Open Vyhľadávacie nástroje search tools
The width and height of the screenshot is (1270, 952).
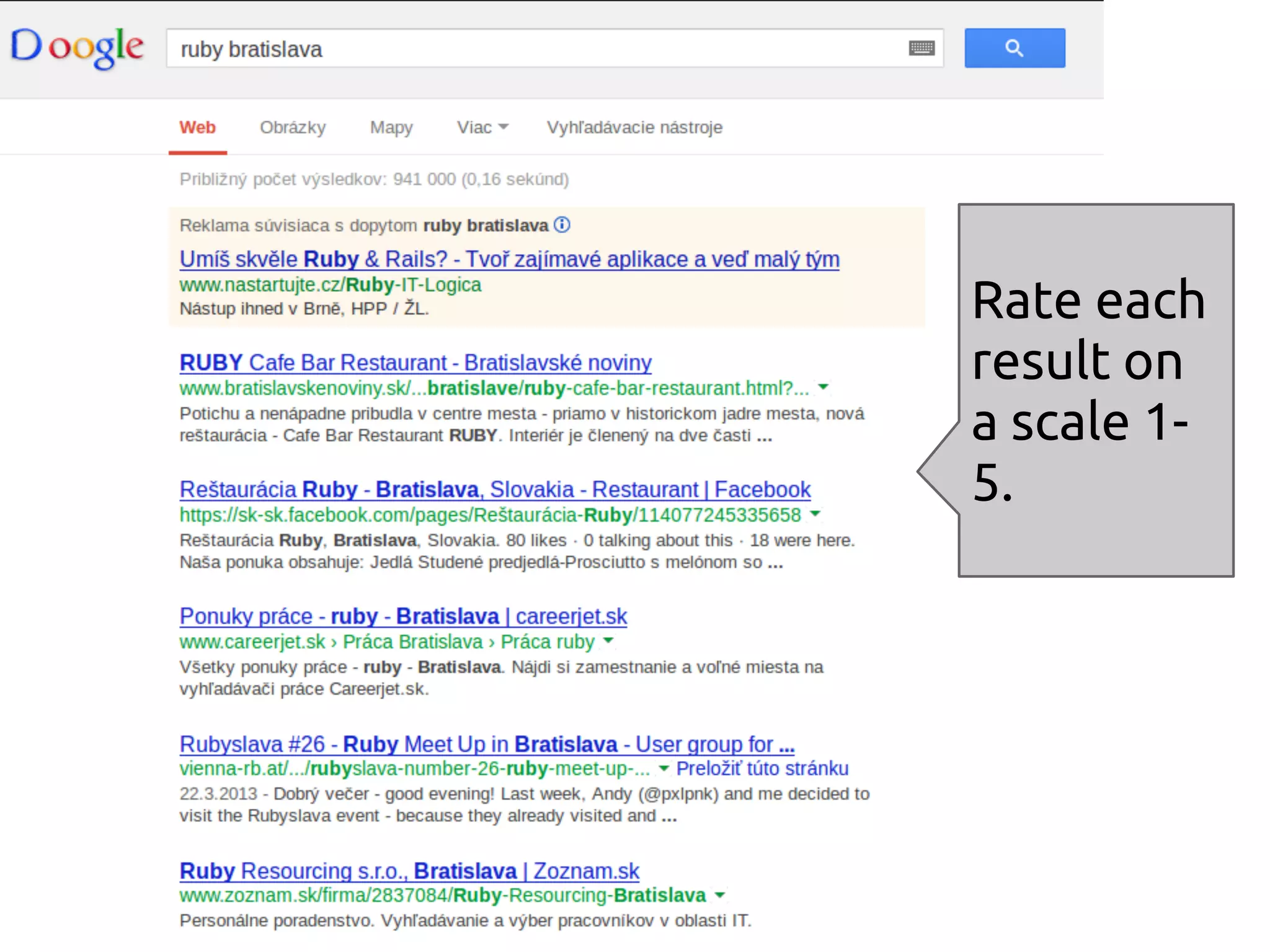pos(634,127)
